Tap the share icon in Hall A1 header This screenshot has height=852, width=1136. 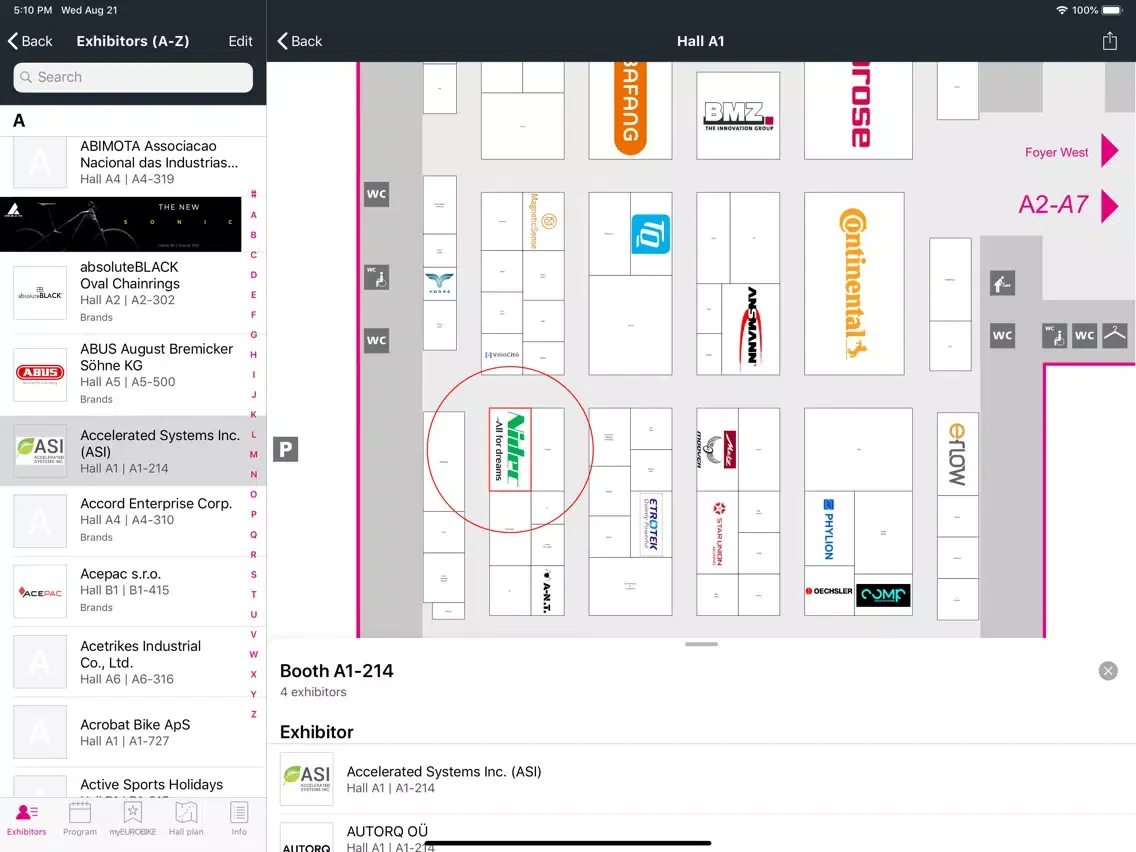tap(1109, 41)
